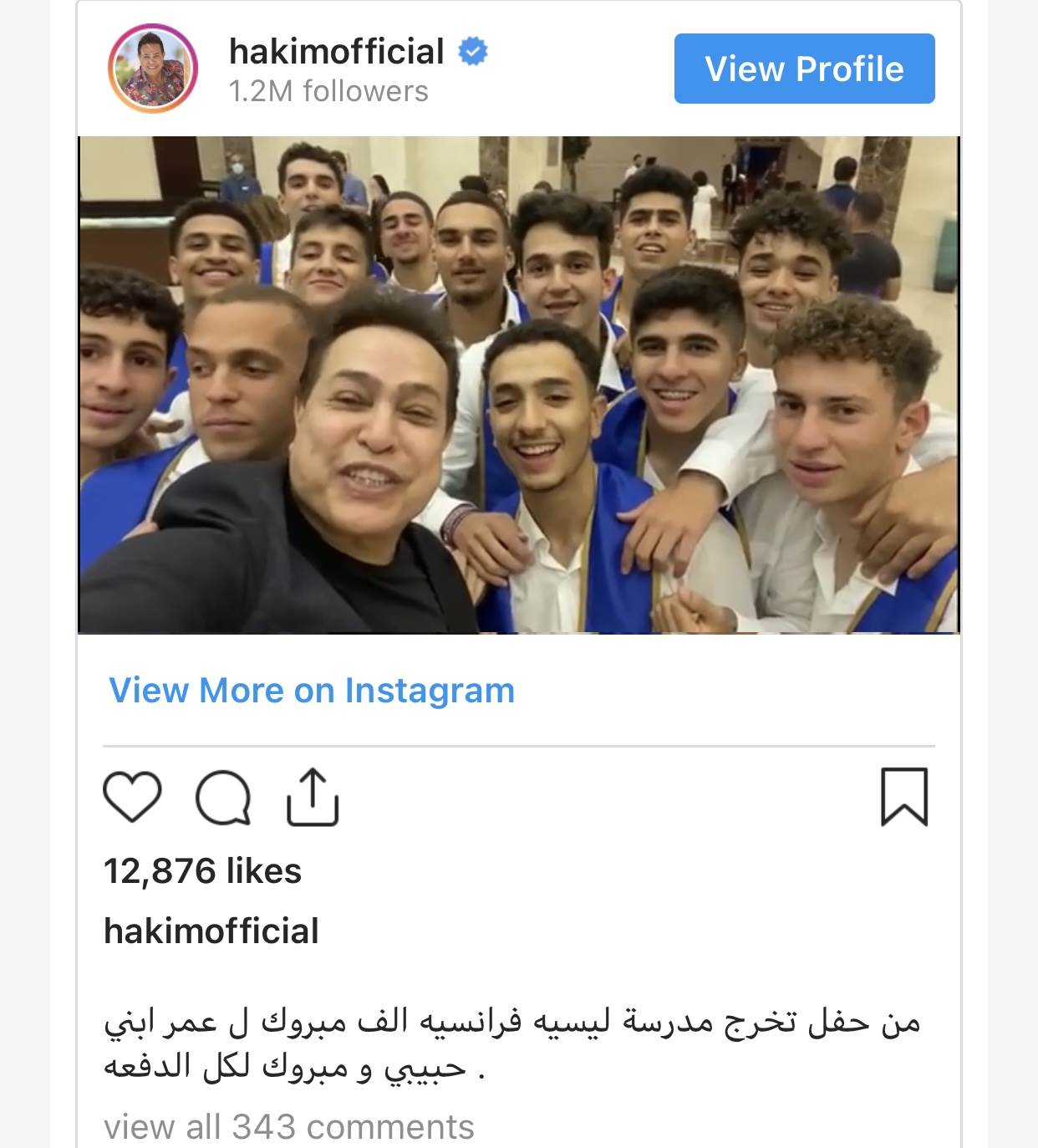The image size is (1038, 1148).
Task: Expand view all 343 comments
Action: point(289,1127)
